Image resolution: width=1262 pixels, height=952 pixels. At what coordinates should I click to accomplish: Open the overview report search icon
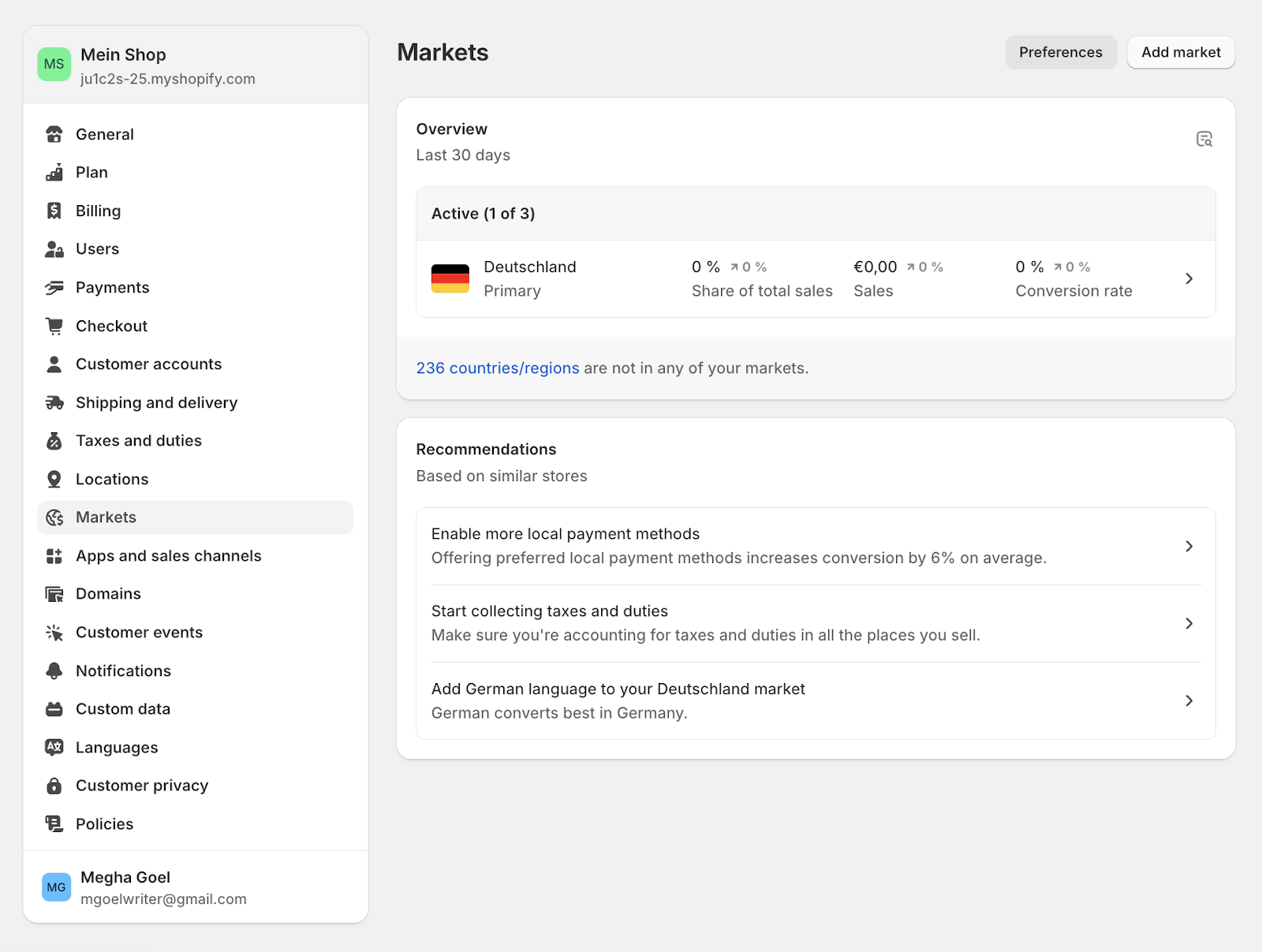pyautogui.click(x=1204, y=140)
